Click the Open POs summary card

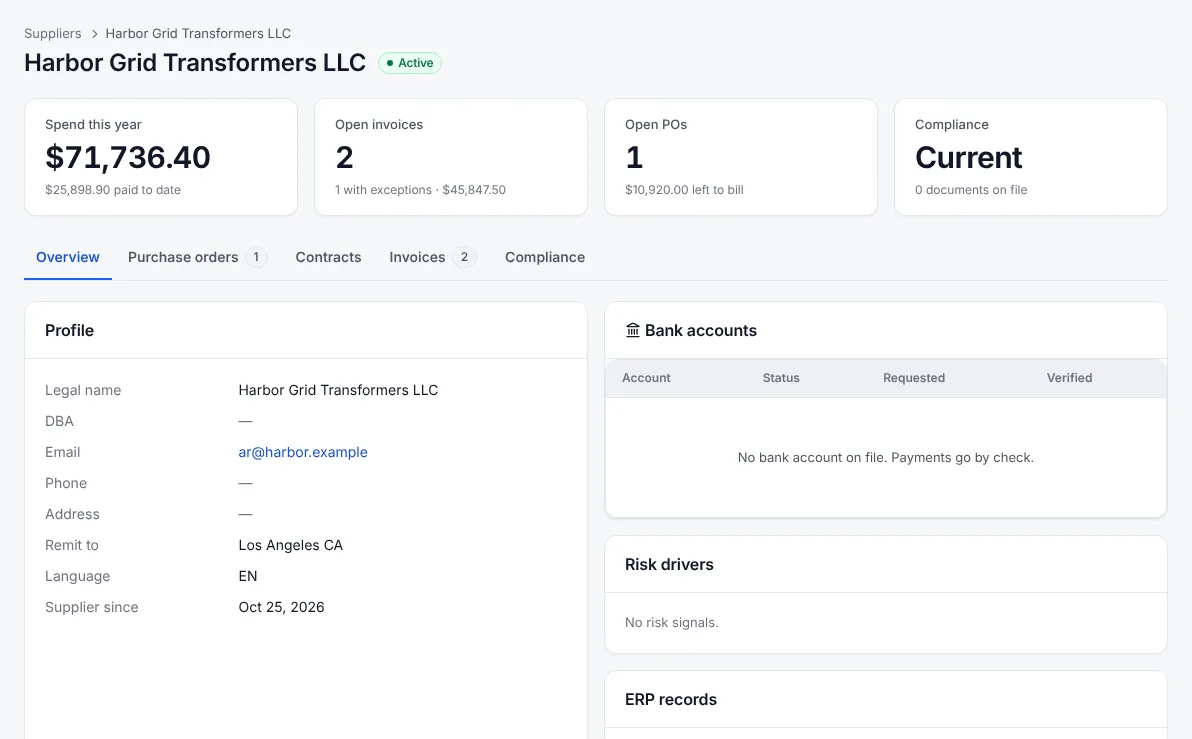click(741, 157)
